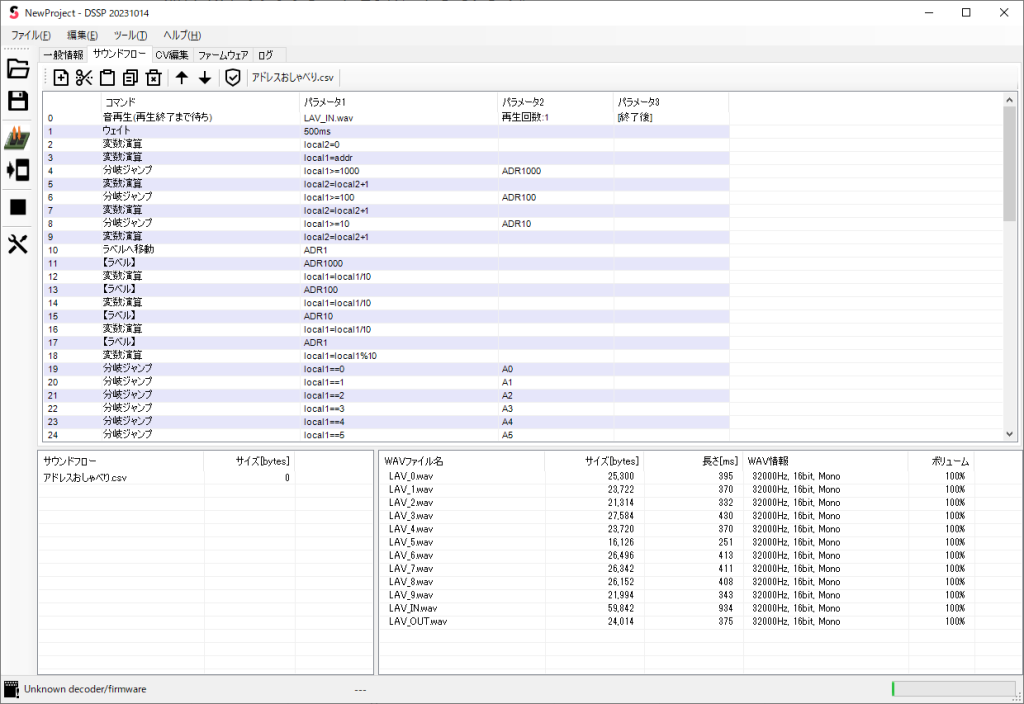Open the wrench and screwdriver tools icon
Viewport: 1024px width, 704px height.
(x=18, y=244)
